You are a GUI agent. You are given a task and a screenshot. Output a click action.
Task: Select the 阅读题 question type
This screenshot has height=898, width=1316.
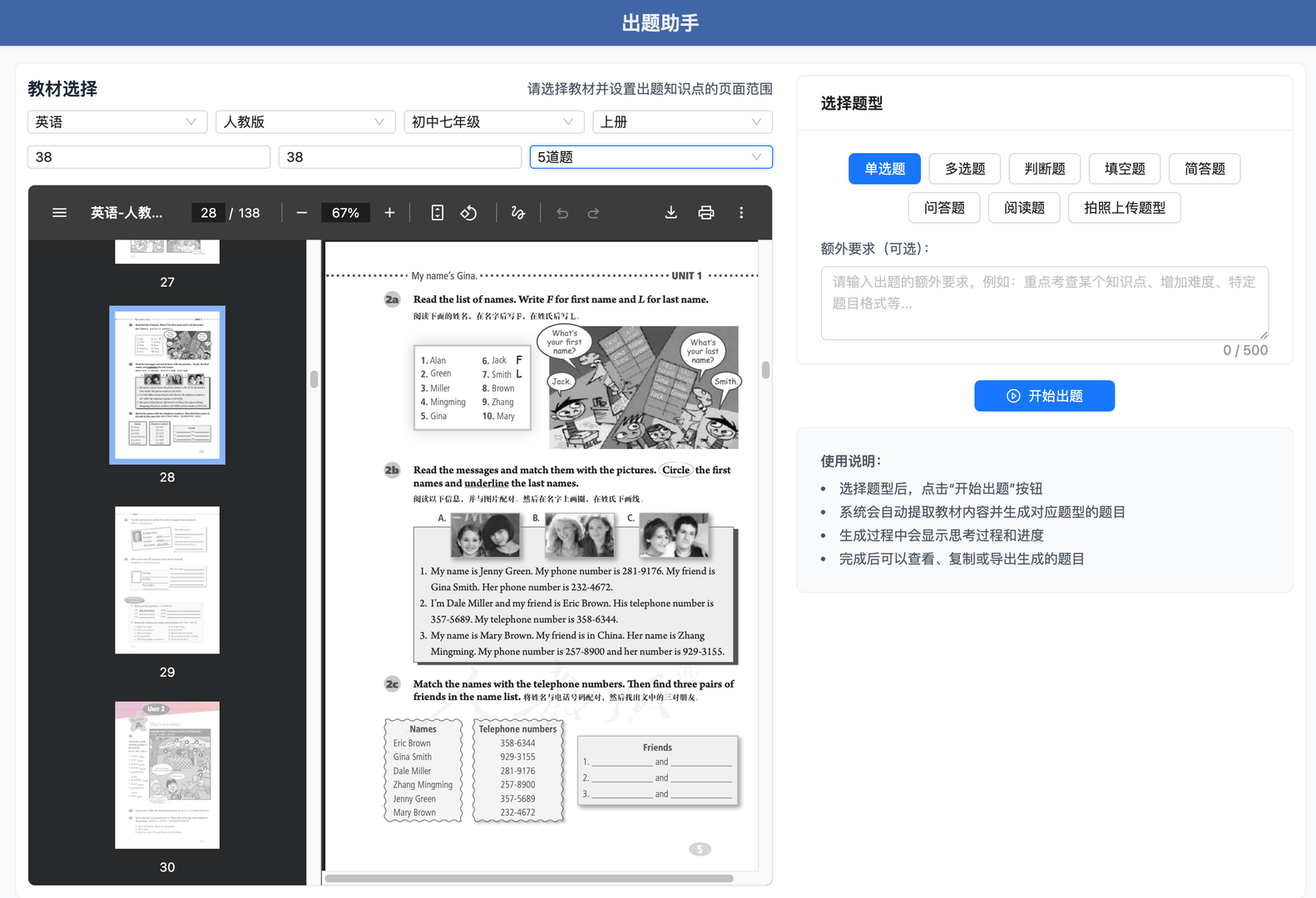(1024, 208)
